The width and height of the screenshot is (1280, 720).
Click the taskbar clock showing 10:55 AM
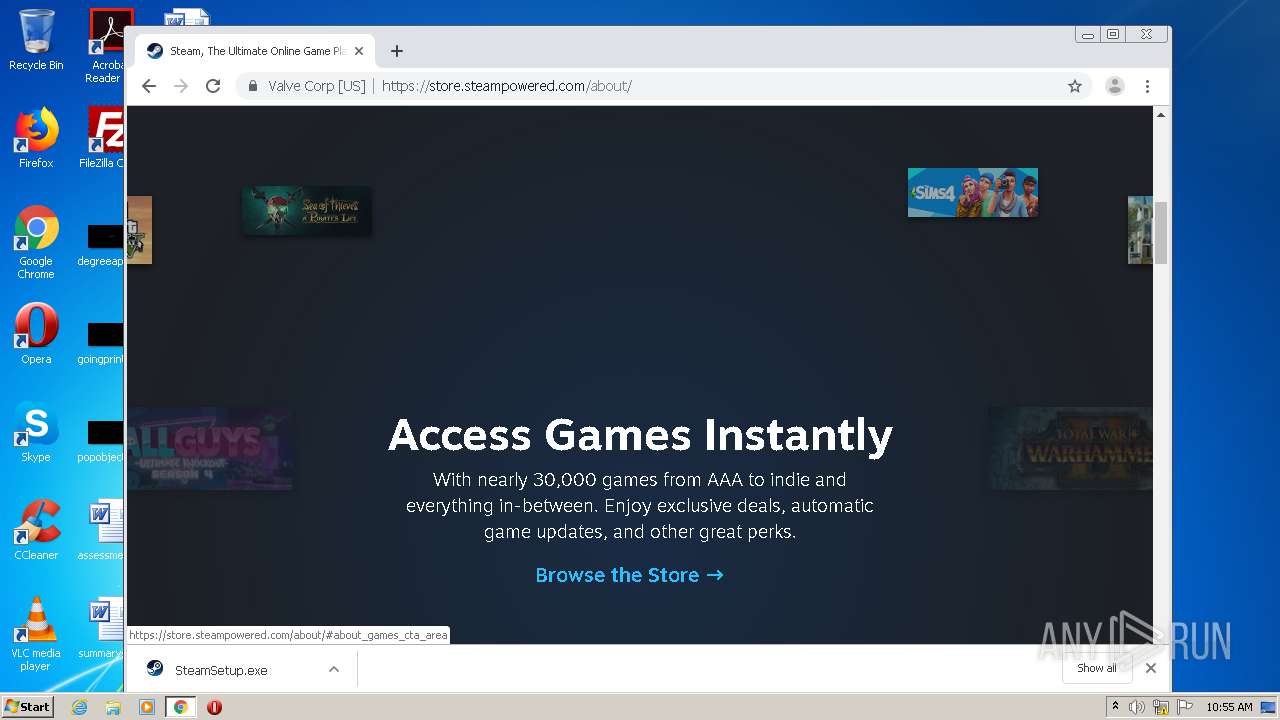[1229, 707]
